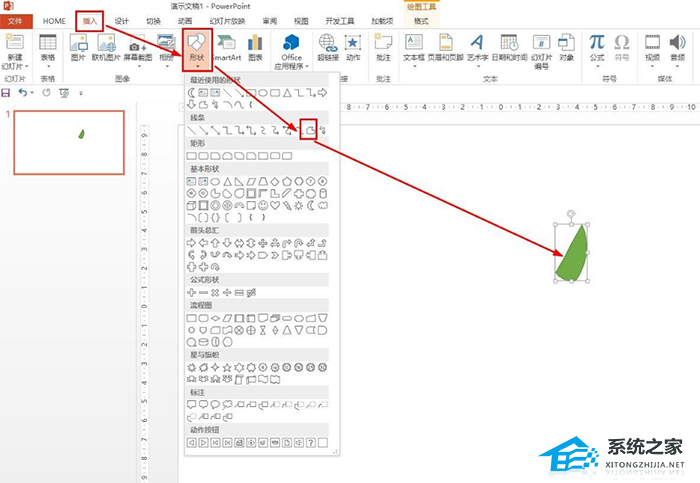Click the rotation handle above green shape

tap(571, 214)
